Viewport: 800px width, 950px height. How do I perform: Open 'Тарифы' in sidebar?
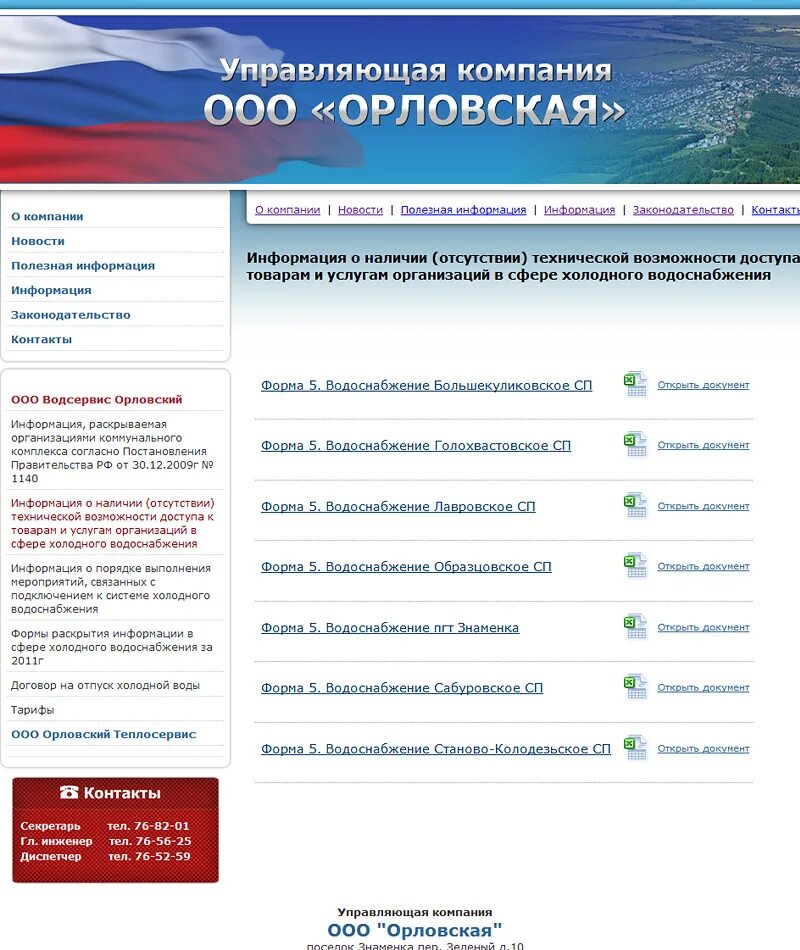(x=33, y=710)
